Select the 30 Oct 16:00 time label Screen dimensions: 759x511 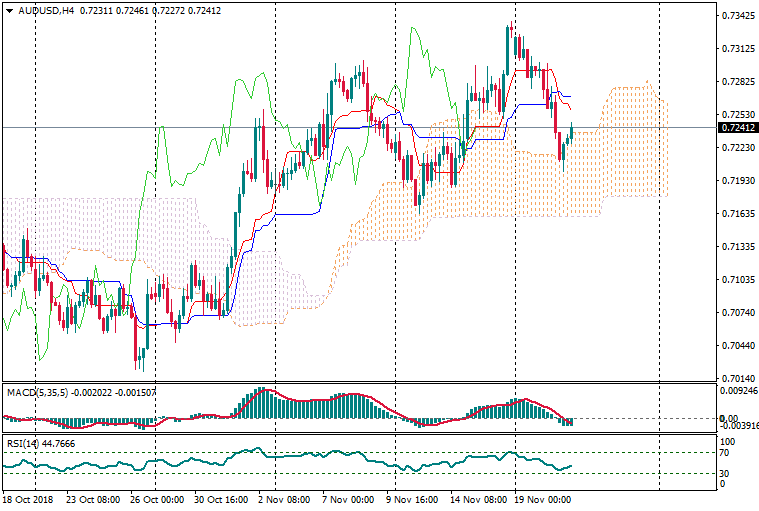point(219,498)
